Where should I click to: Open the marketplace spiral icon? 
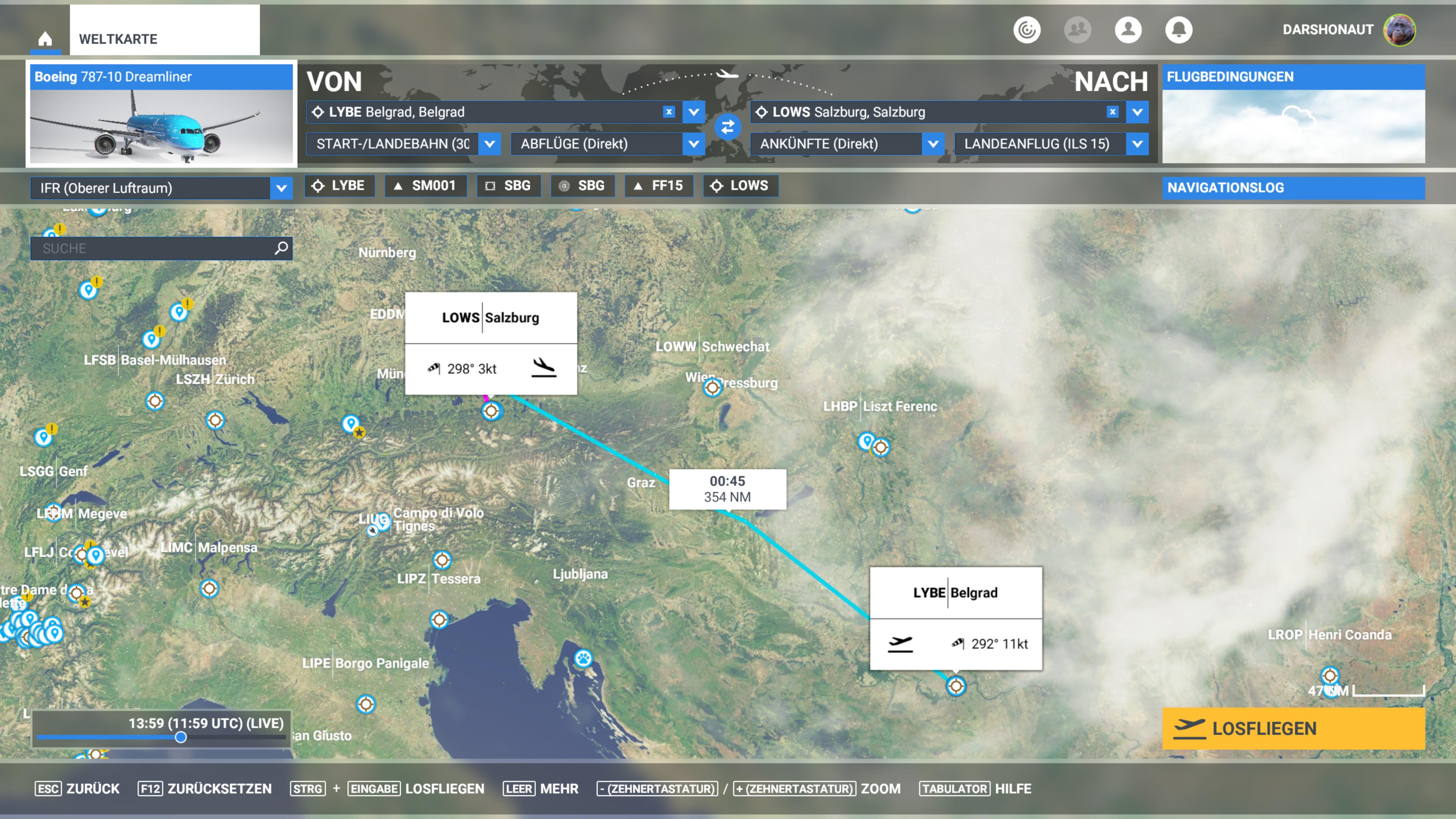(x=1027, y=30)
